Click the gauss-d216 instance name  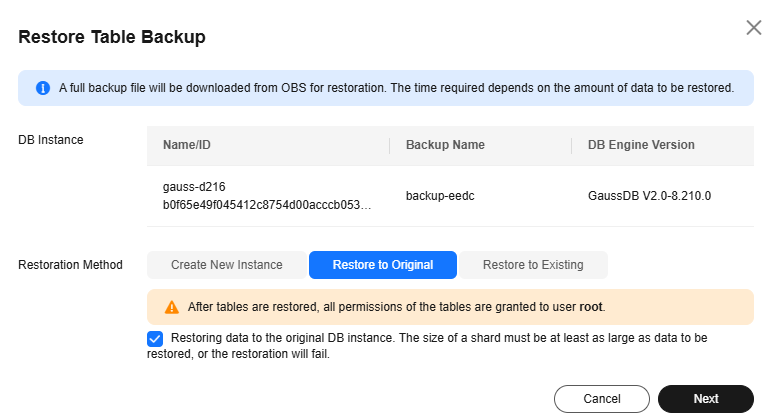[x=194, y=187]
